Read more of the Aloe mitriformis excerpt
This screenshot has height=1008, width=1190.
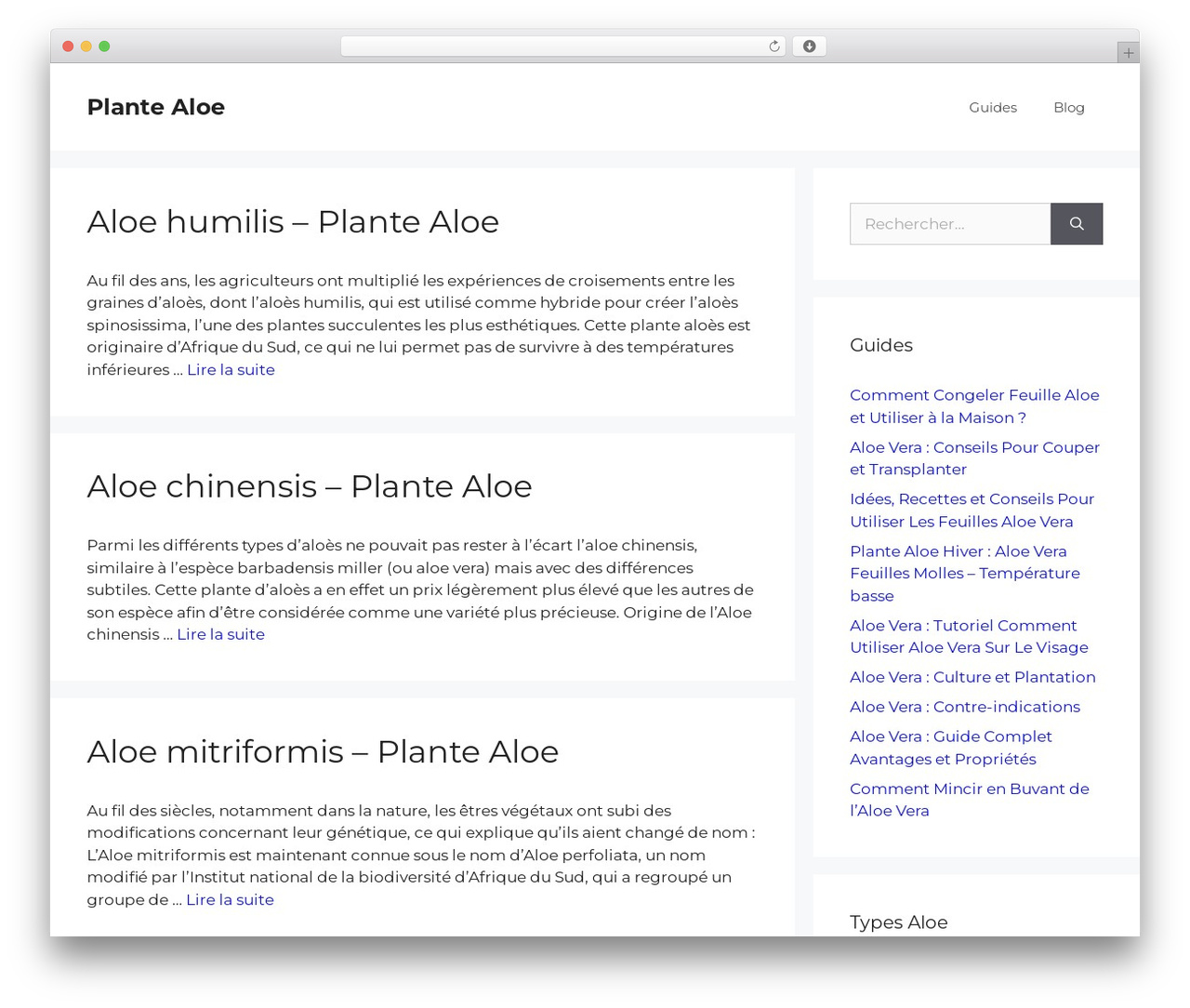tap(230, 900)
